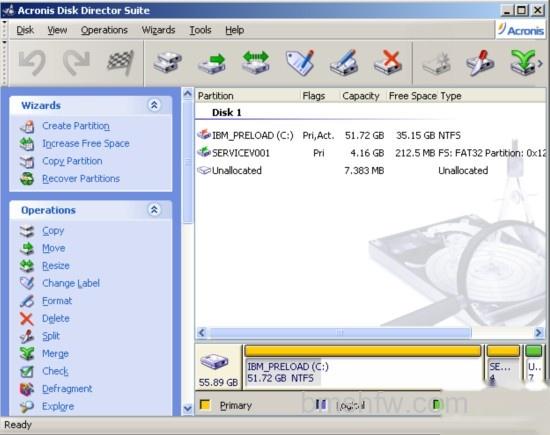Select the Unallocated row in partition list

(x=370, y=170)
